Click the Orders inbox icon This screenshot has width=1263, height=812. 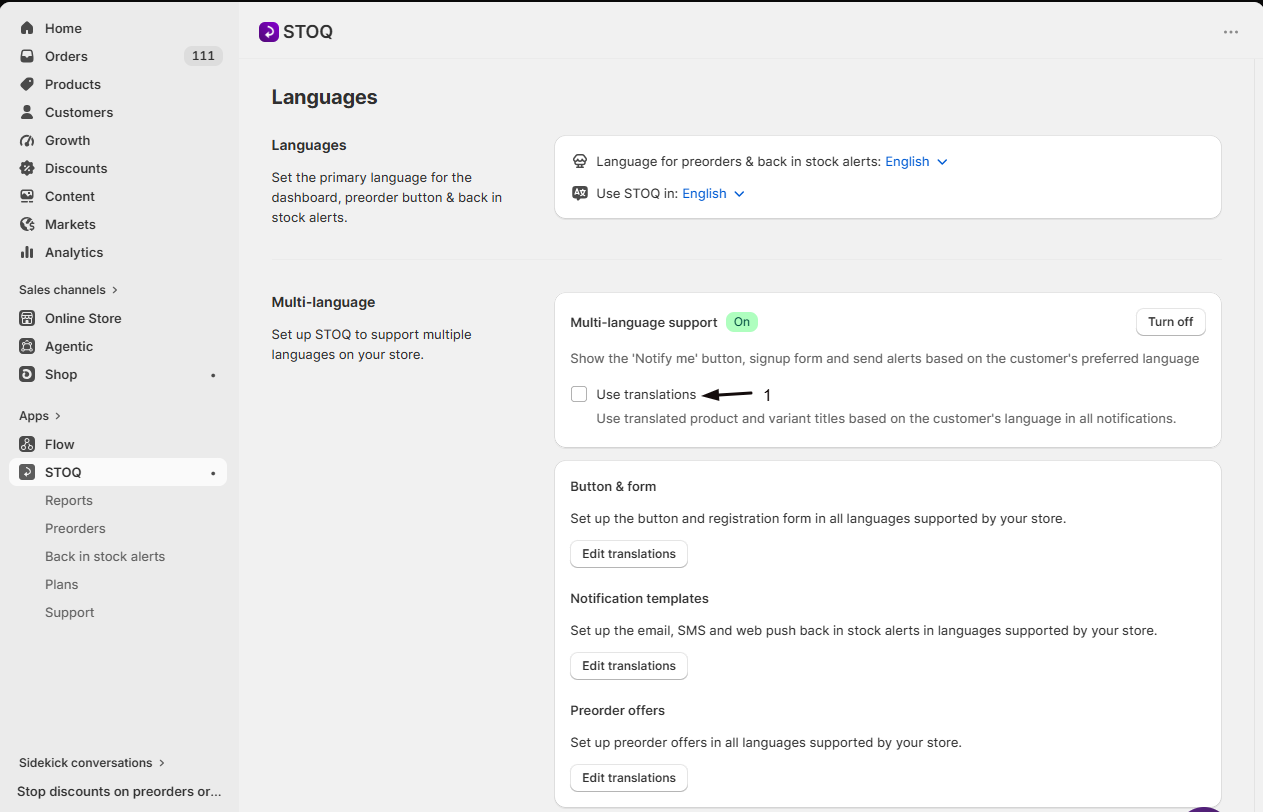point(27,56)
